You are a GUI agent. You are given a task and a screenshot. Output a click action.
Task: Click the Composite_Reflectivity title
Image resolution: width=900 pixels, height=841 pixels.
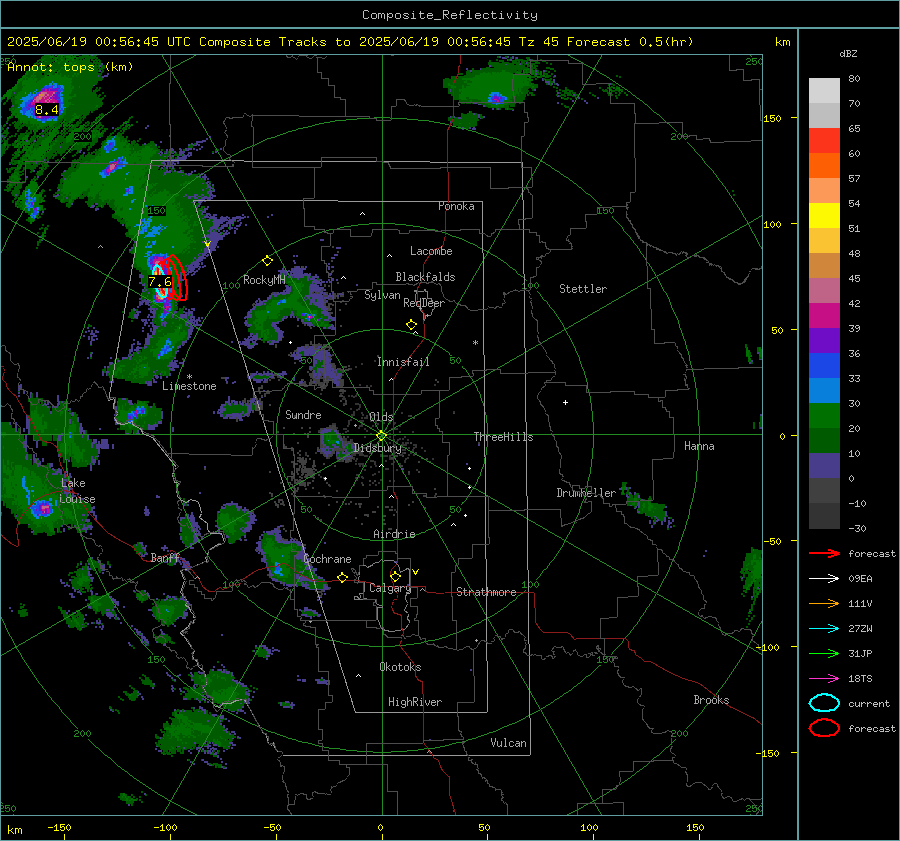point(449,15)
